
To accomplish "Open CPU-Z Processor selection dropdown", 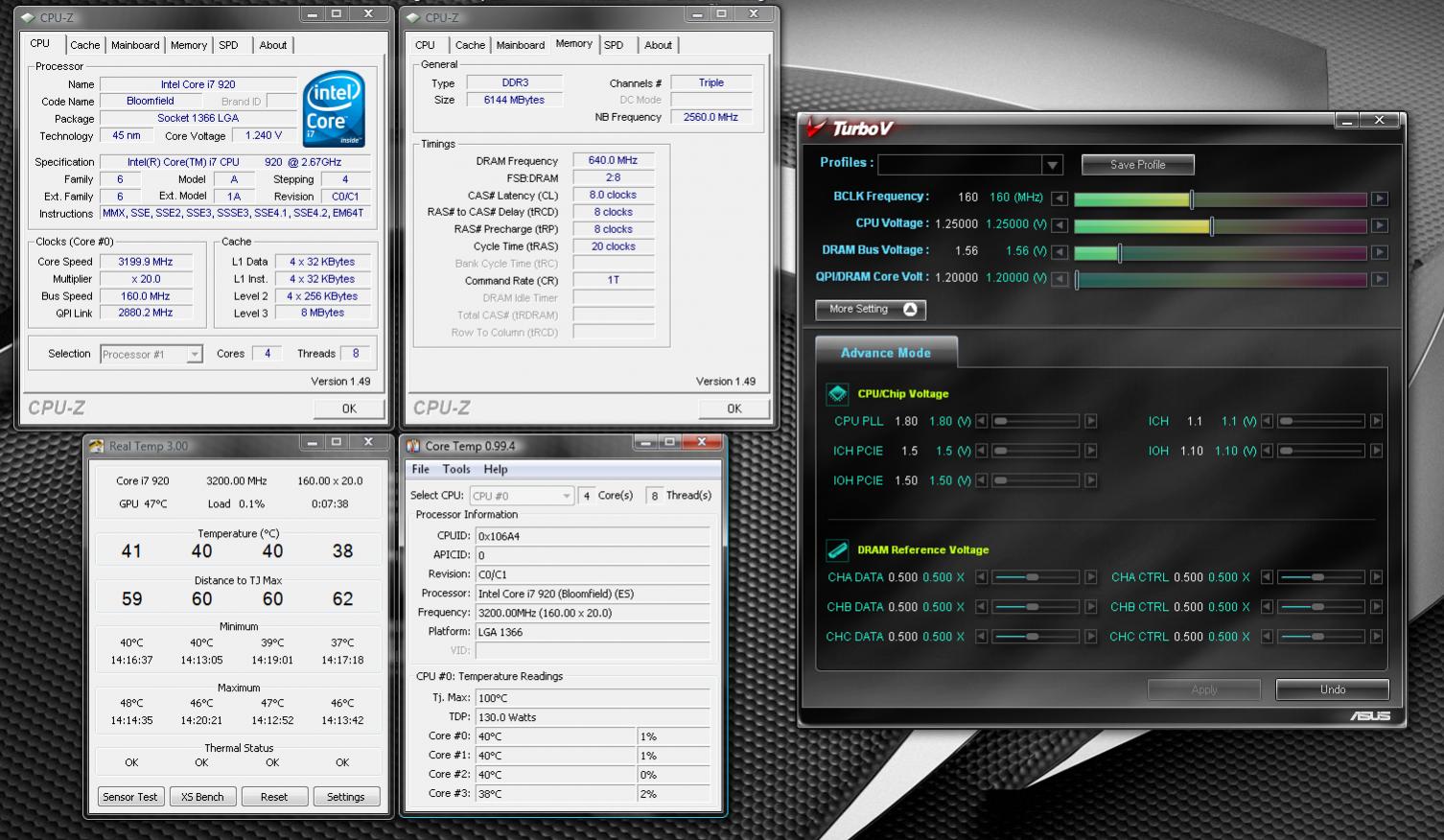I will click(x=194, y=355).
